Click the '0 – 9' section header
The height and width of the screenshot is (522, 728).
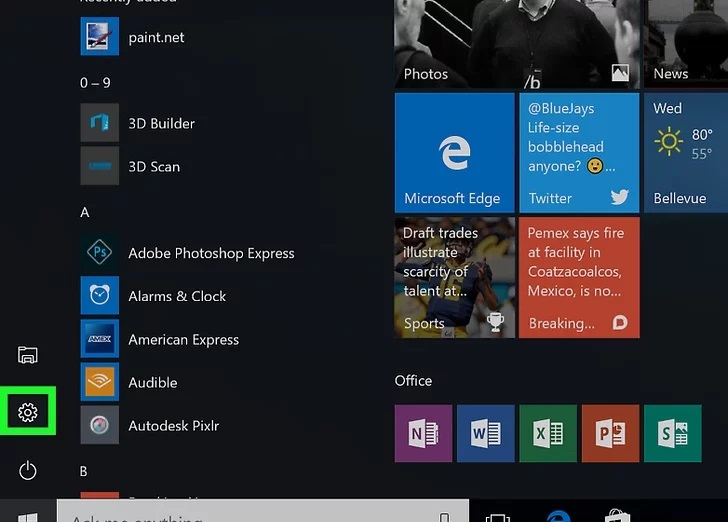95,83
